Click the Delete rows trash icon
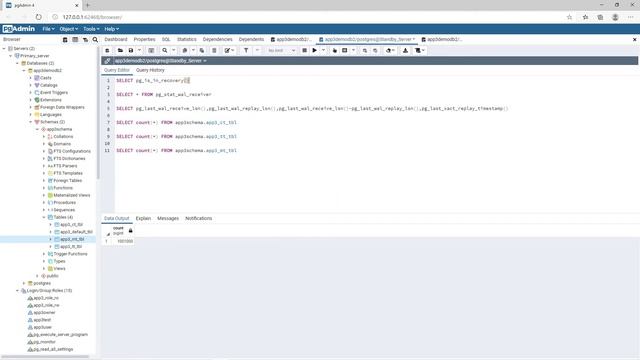Viewport: 640px width, 360px height. tap(214, 50)
